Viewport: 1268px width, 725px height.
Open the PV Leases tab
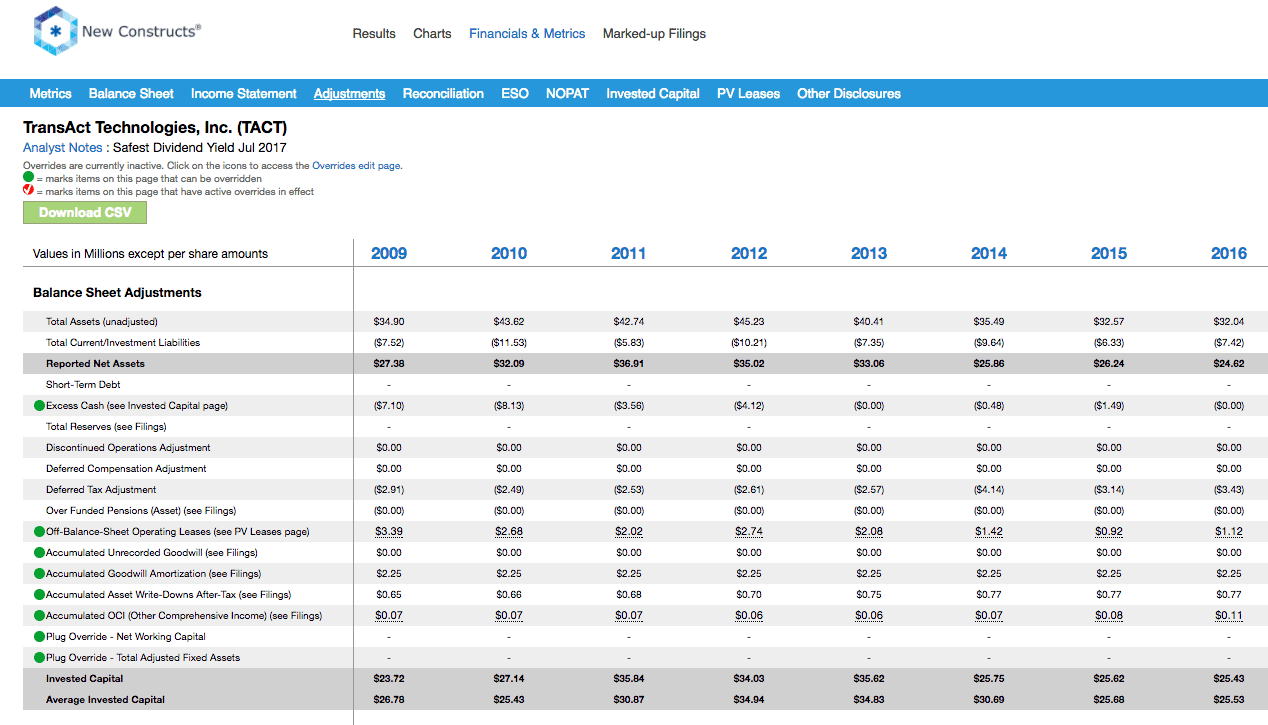tap(748, 94)
